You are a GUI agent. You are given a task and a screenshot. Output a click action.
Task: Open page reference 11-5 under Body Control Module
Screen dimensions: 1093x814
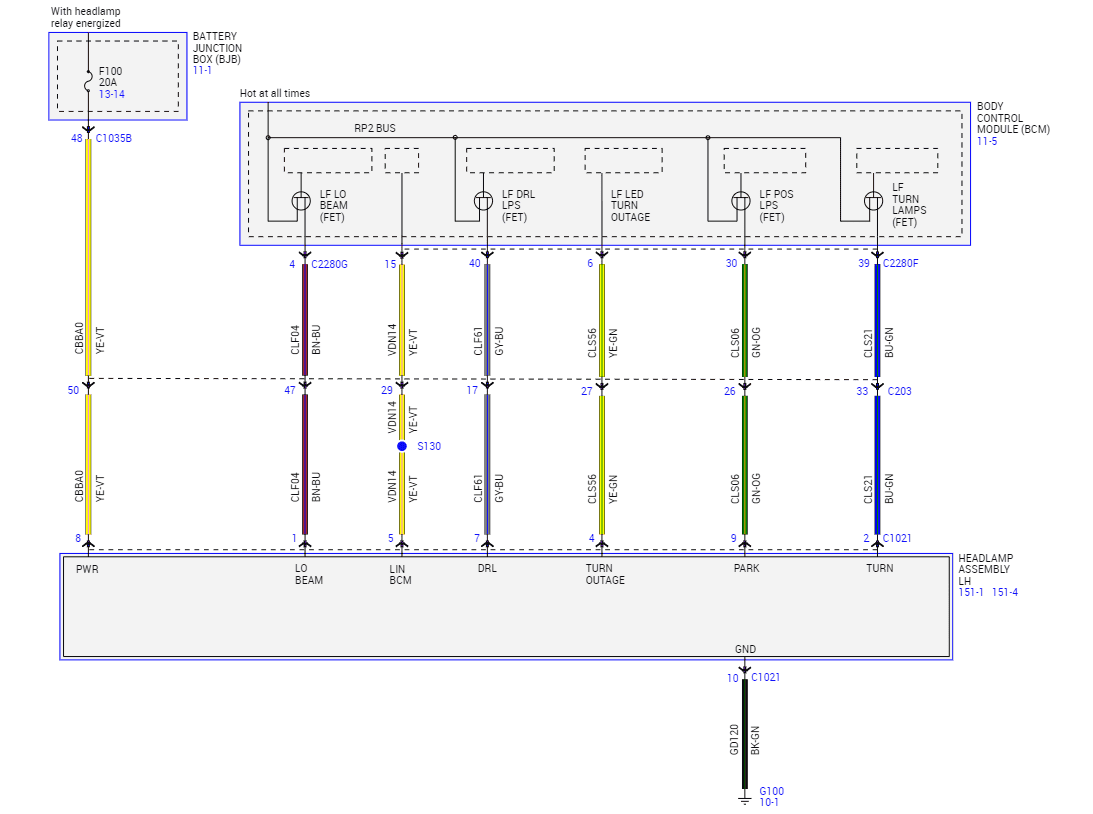[x=986, y=141]
